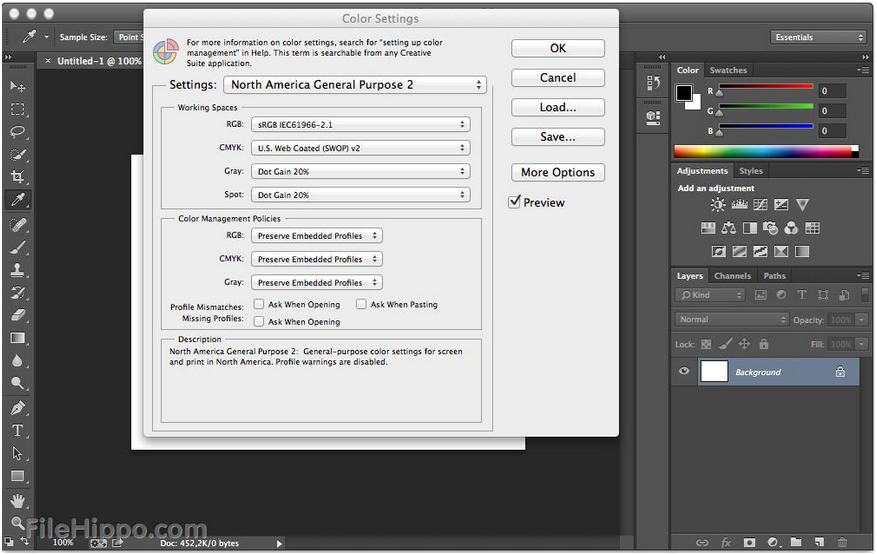Switch to the Paths tab
The height and width of the screenshot is (554, 877).
(775, 276)
